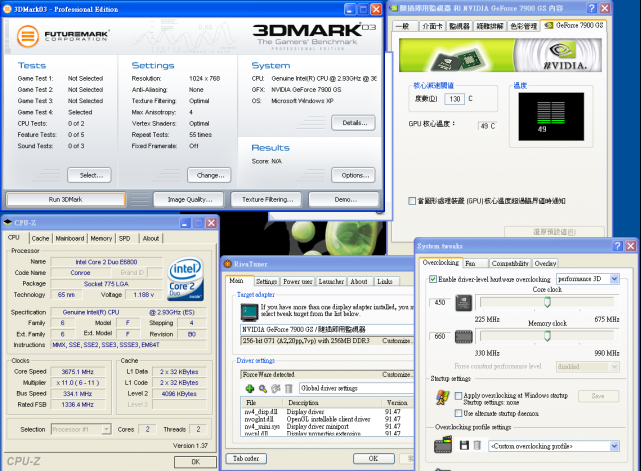Screen dimensions: 641x471
Task: Enable Apply overclocking at Windows startup
Action: 459,395
